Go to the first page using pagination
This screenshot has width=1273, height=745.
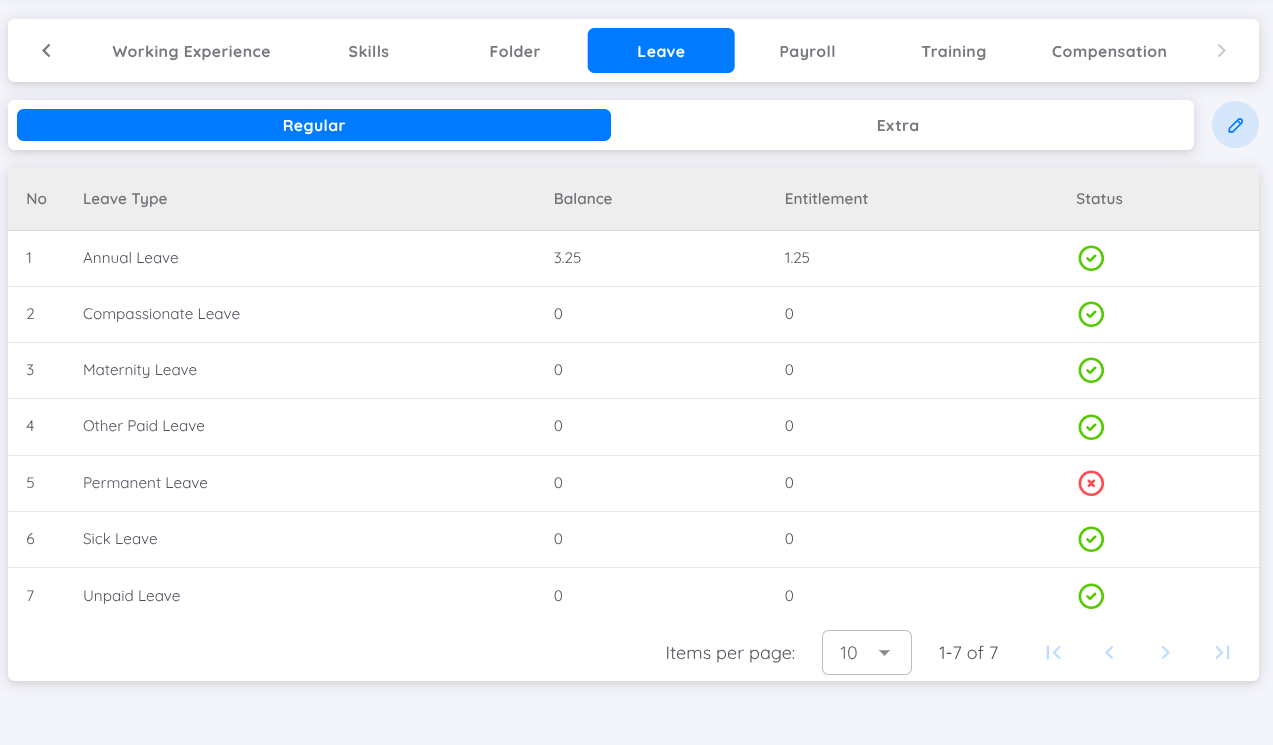click(1053, 652)
